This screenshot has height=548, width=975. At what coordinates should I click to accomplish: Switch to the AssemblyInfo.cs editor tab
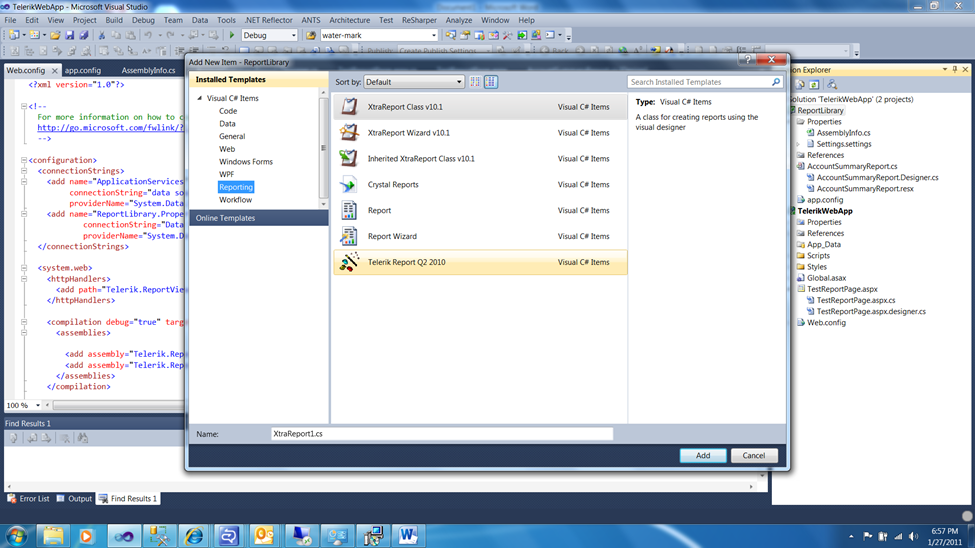point(148,70)
